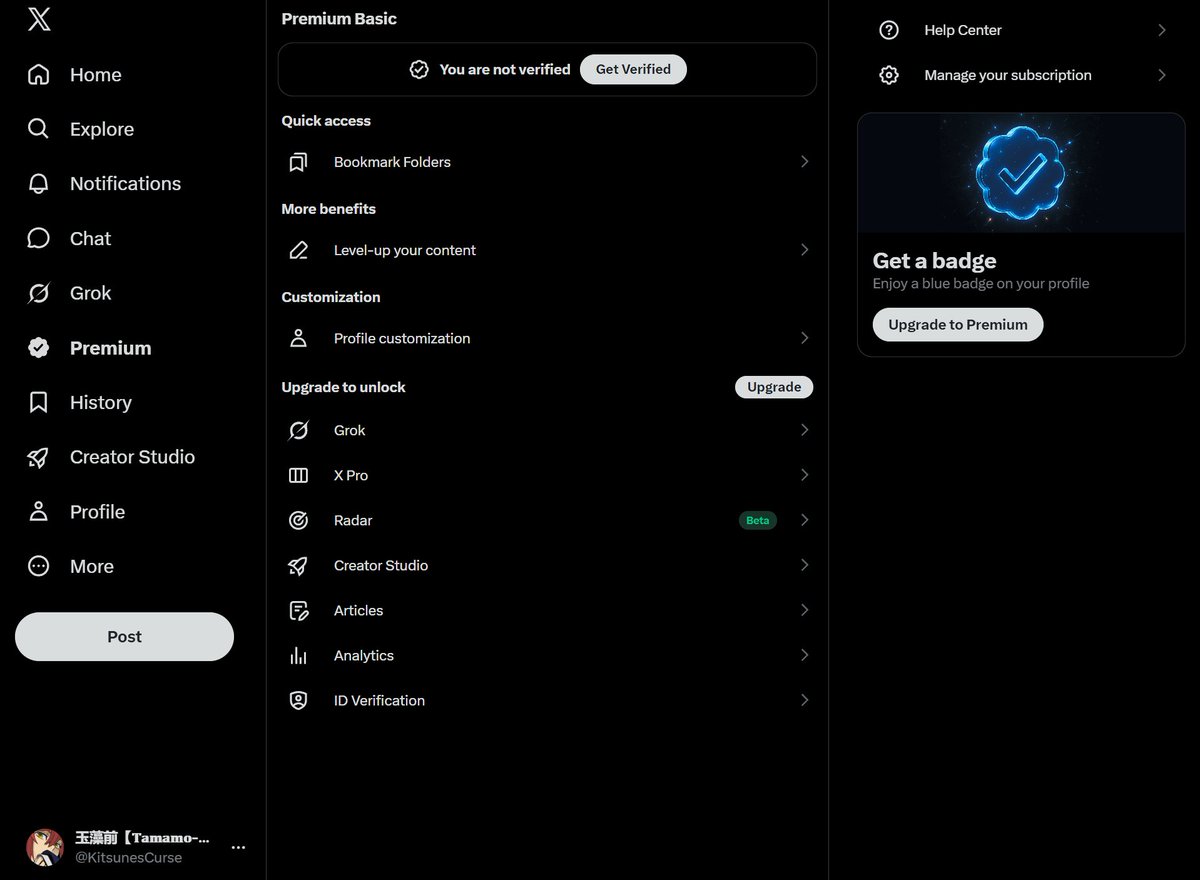Expand Articles row chevron
Viewport: 1200px width, 880px height.
pyautogui.click(x=804, y=610)
